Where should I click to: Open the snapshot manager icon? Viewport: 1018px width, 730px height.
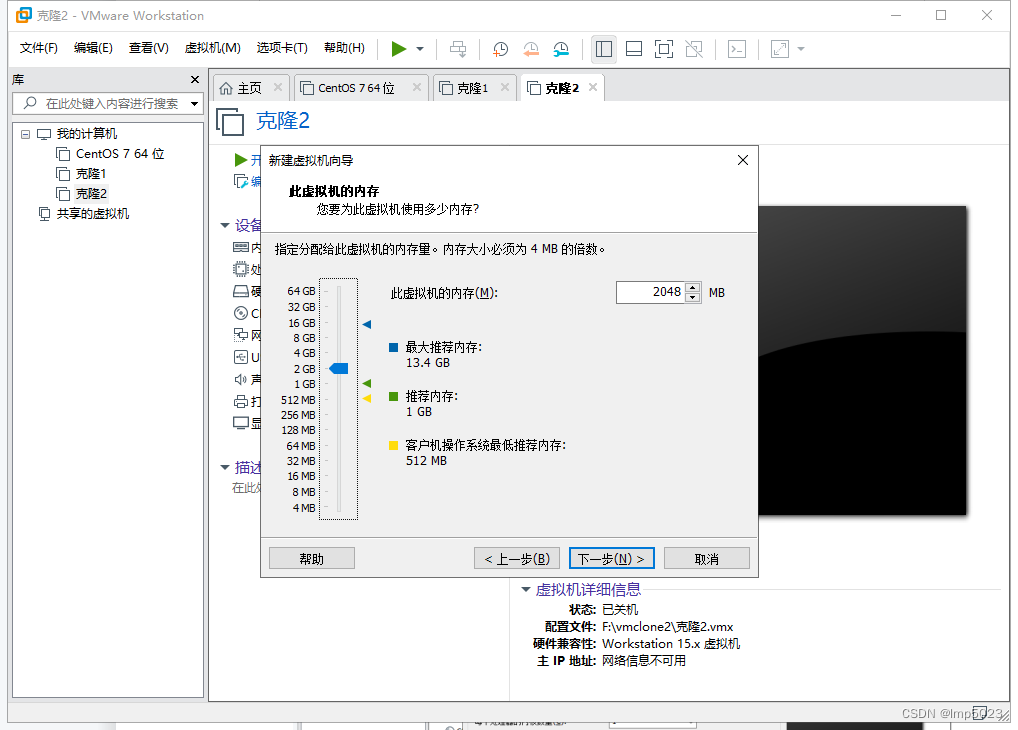[x=560, y=49]
